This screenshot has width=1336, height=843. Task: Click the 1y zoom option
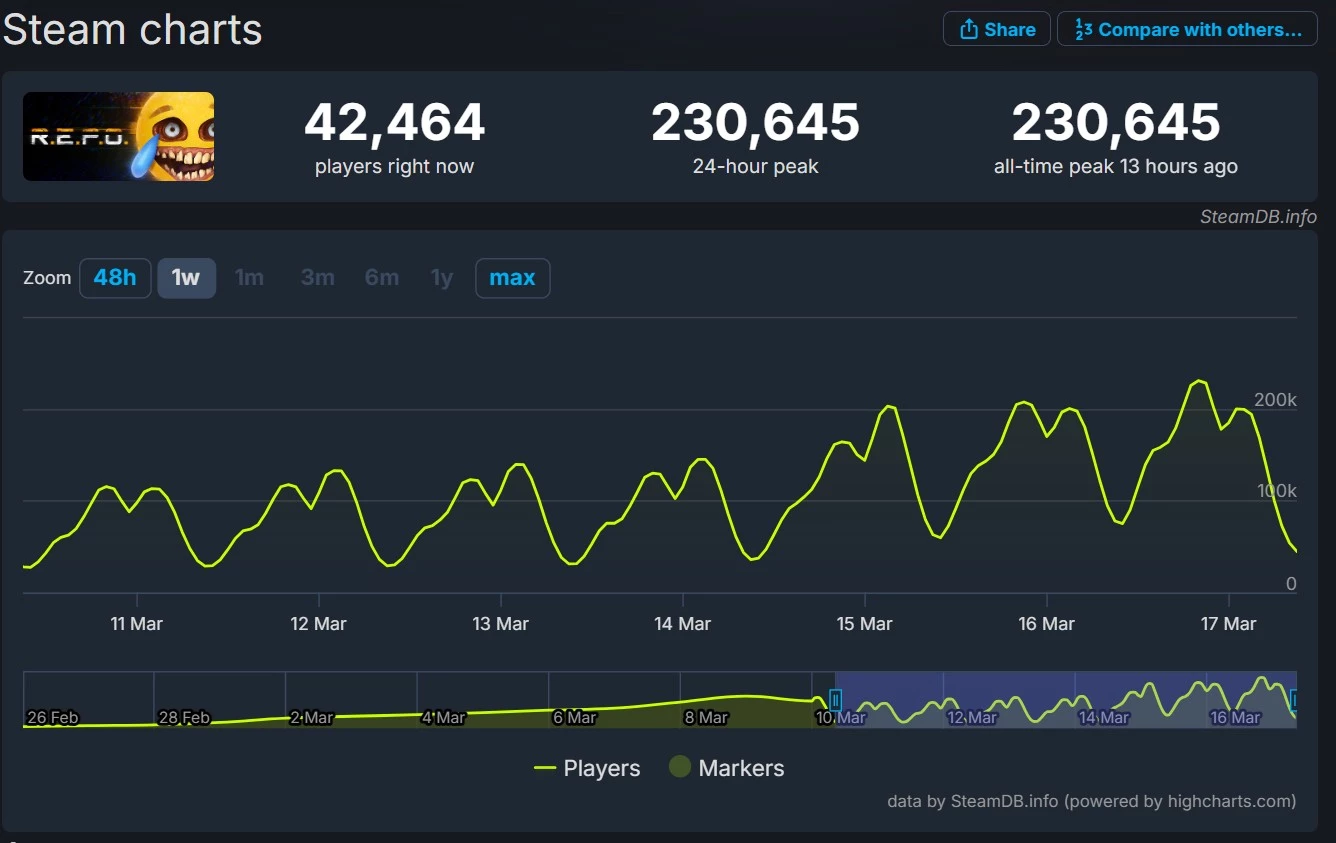point(441,278)
